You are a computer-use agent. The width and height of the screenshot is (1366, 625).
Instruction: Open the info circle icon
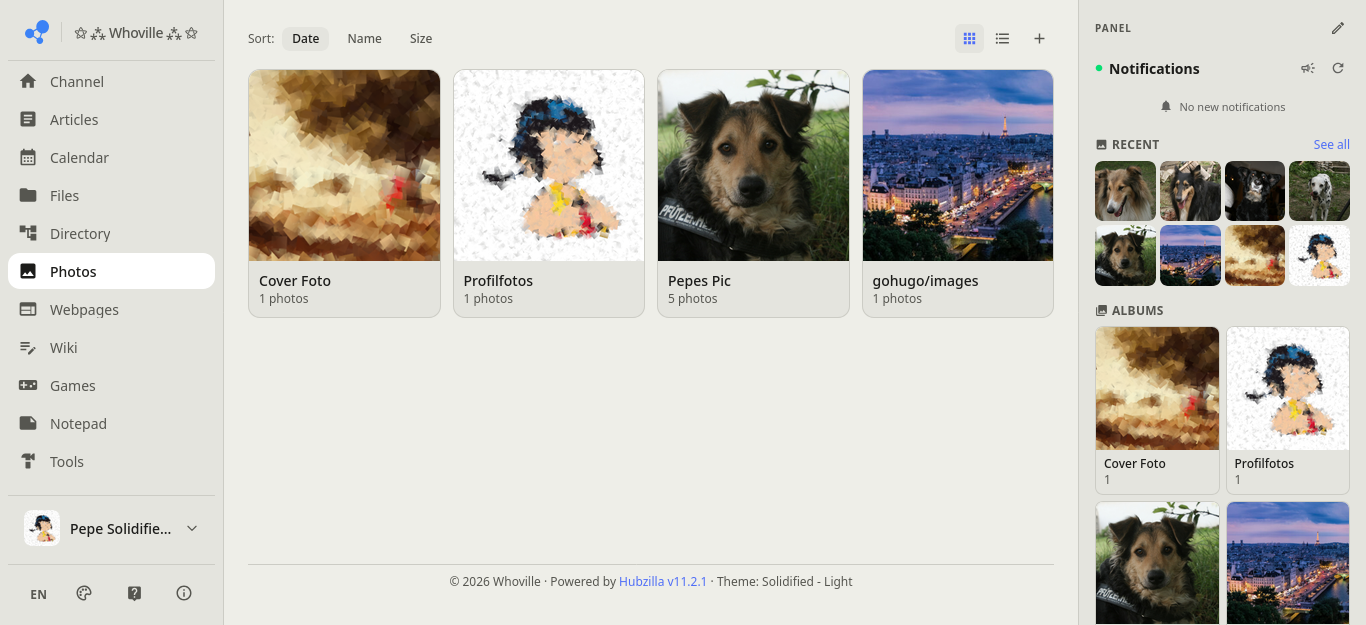tap(184, 593)
